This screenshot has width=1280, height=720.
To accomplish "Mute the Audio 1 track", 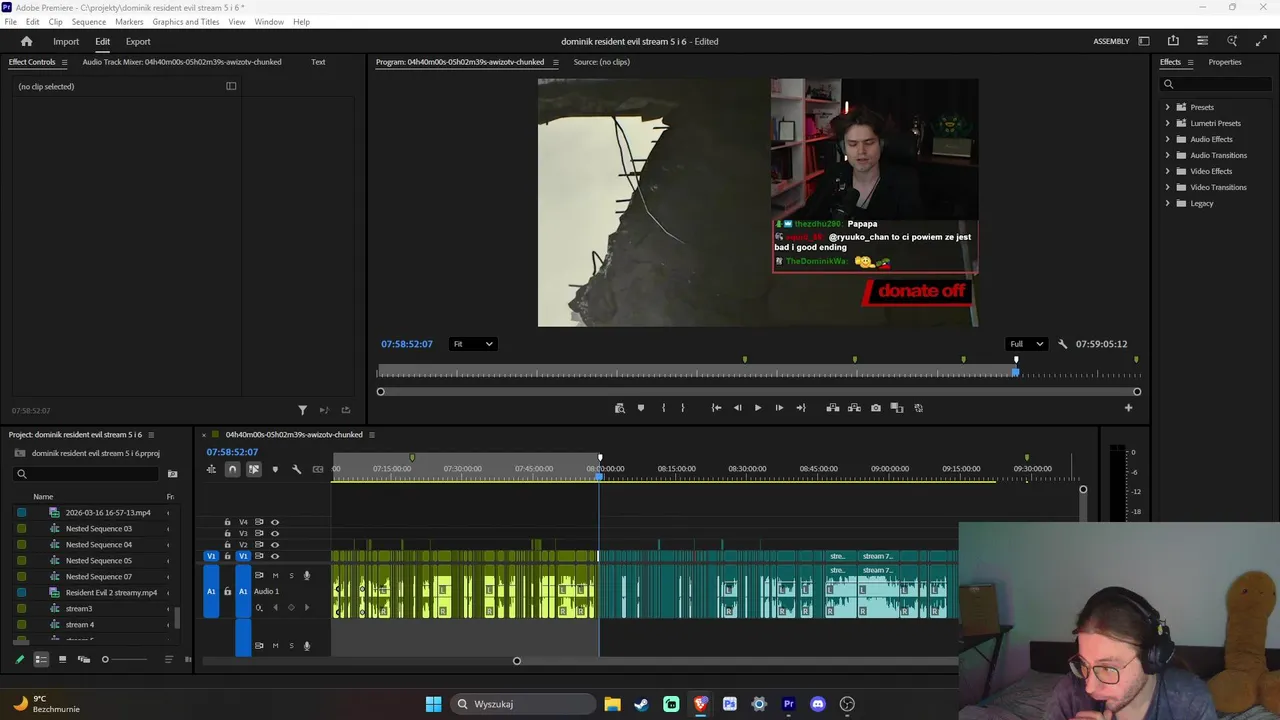I will pyautogui.click(x=275, y=575).
